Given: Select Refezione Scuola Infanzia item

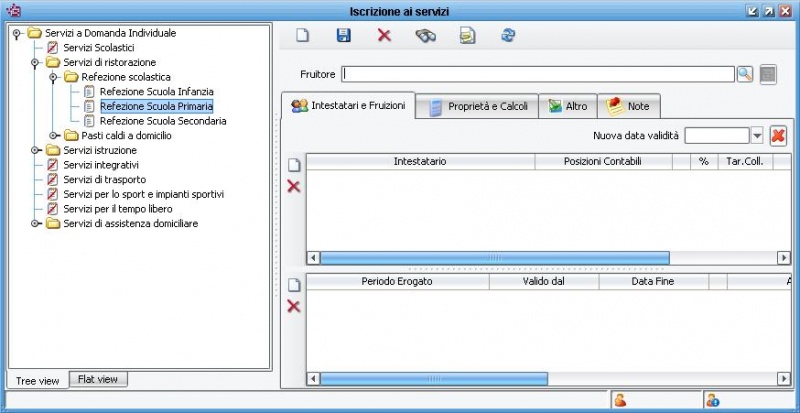Looking at the screenshot, I should coord(157,92).
